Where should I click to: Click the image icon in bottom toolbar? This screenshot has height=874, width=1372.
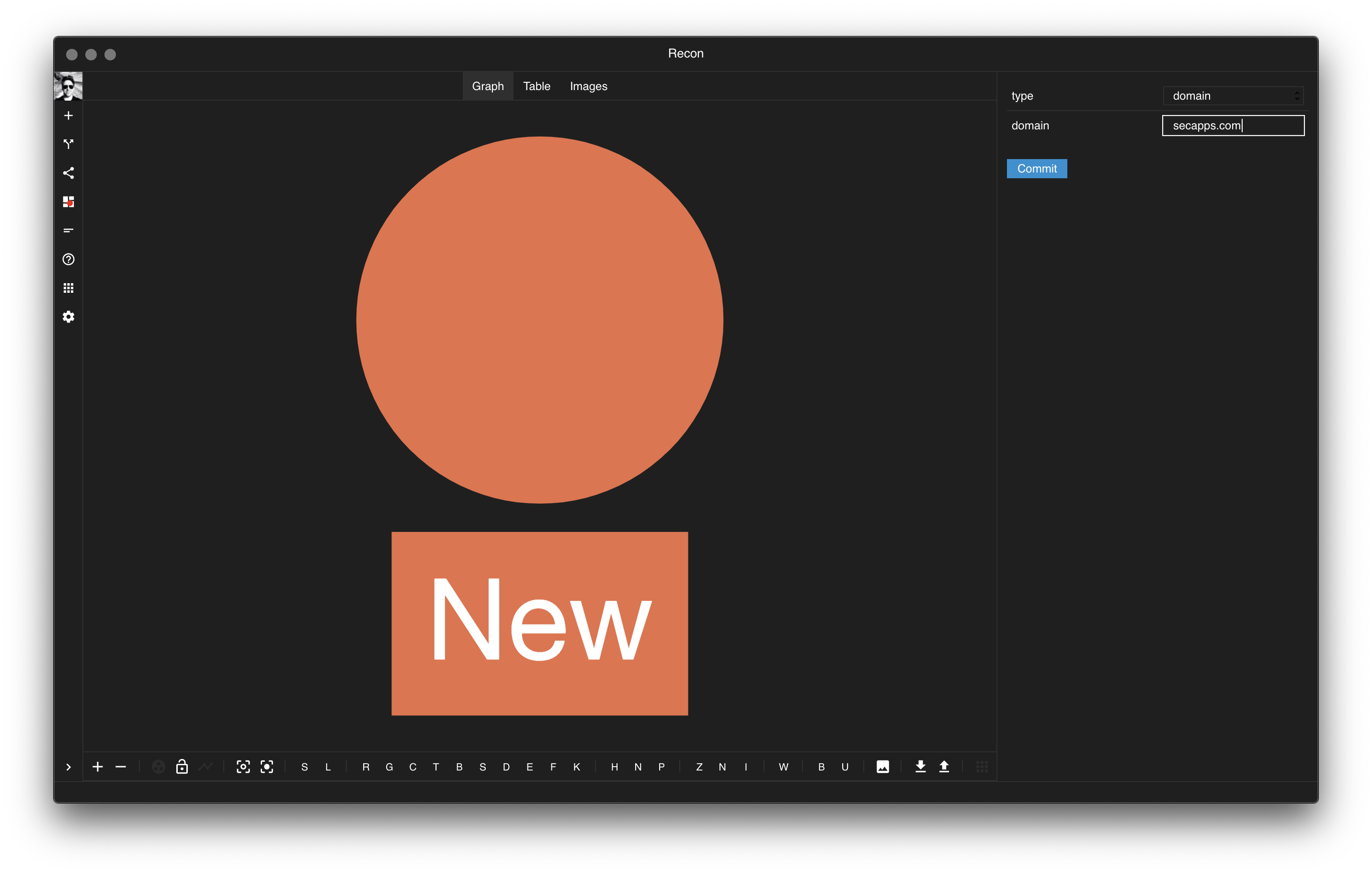tap(882, 767)
